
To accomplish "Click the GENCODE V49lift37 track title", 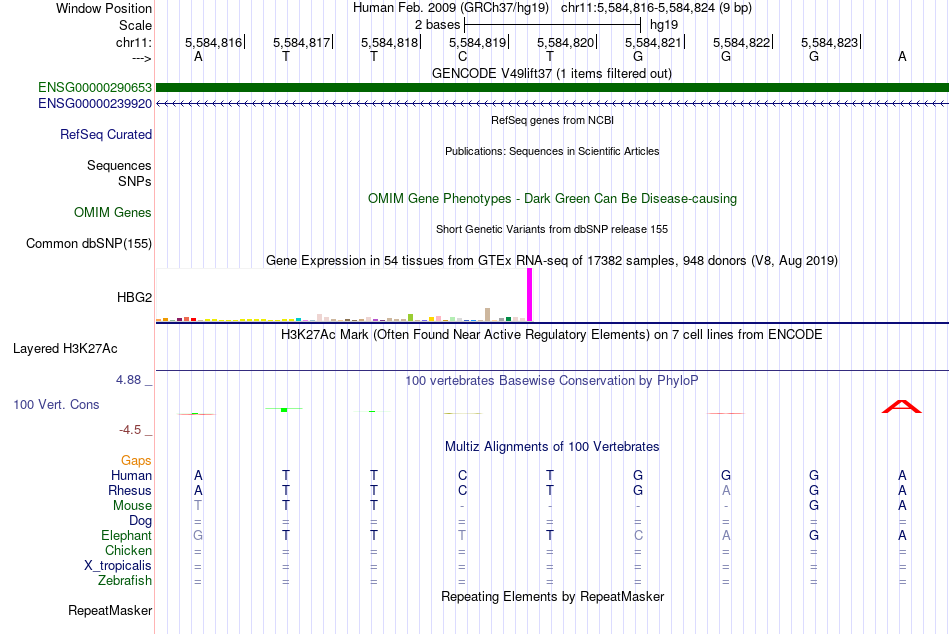I will click(552, 73).
